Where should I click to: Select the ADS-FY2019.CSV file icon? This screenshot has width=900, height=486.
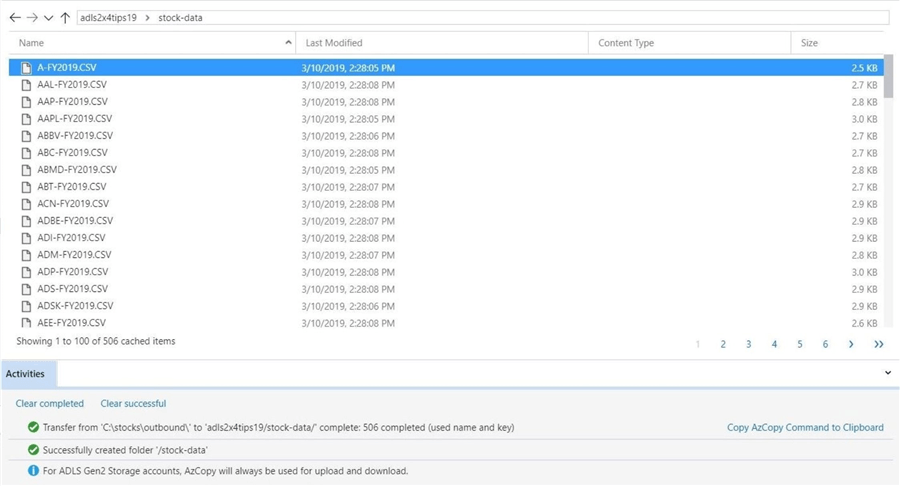pyautogui.click(x=26, y=289)
